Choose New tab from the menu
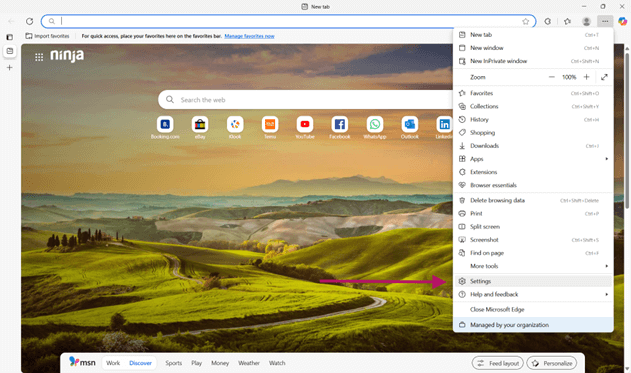Screen dimensions: 631x373 tap(533, 35)
